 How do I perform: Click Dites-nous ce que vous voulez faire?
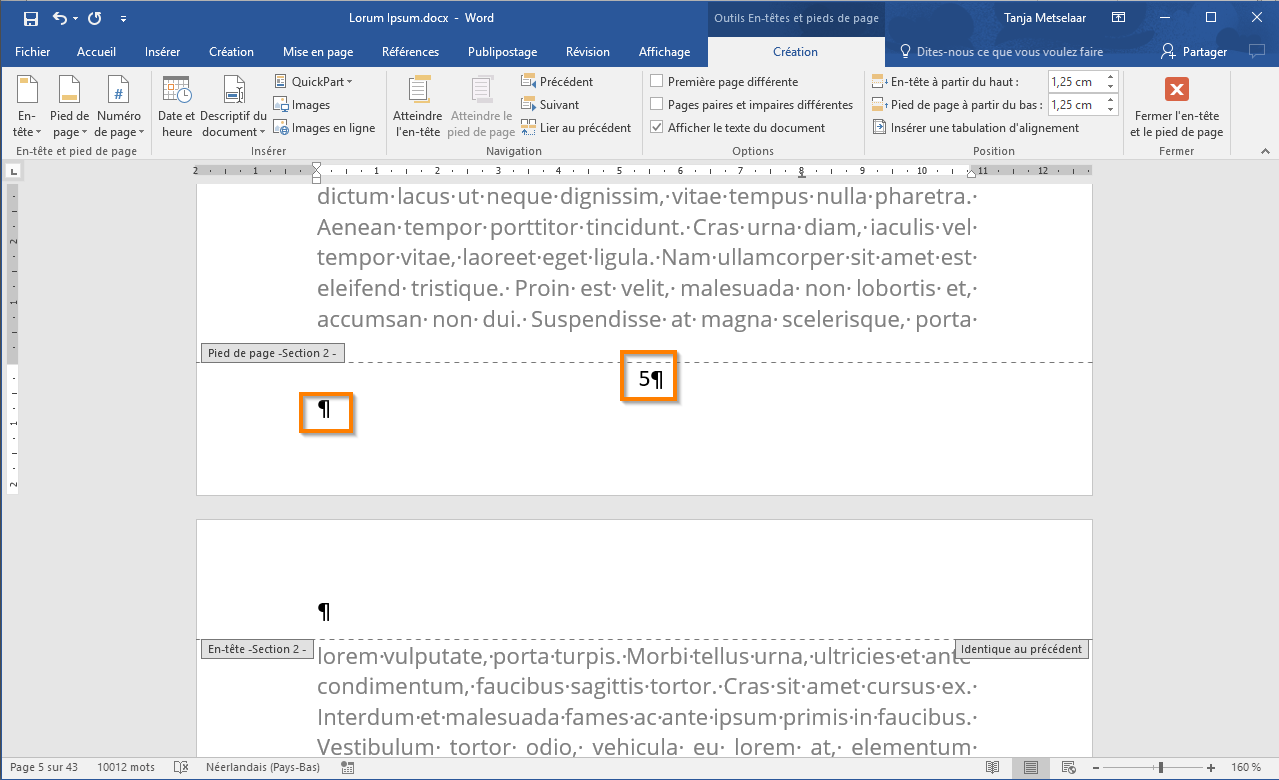[x=1002, y=52]
